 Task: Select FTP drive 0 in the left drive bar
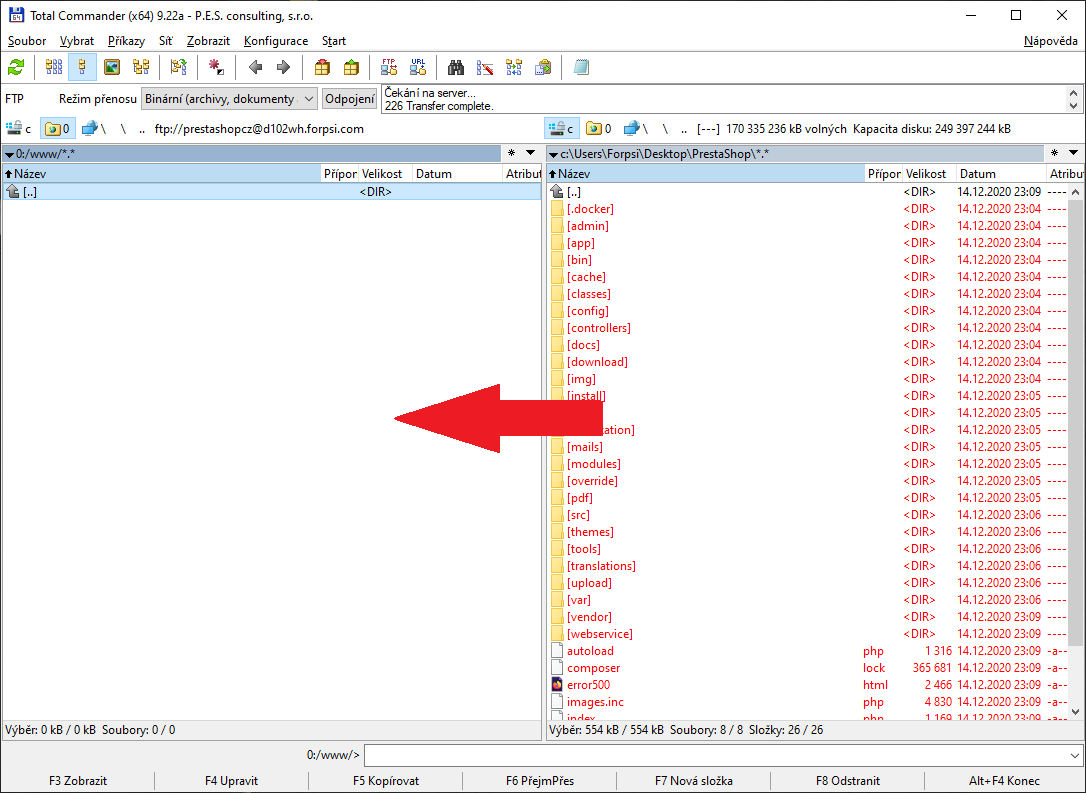[57, 129]
